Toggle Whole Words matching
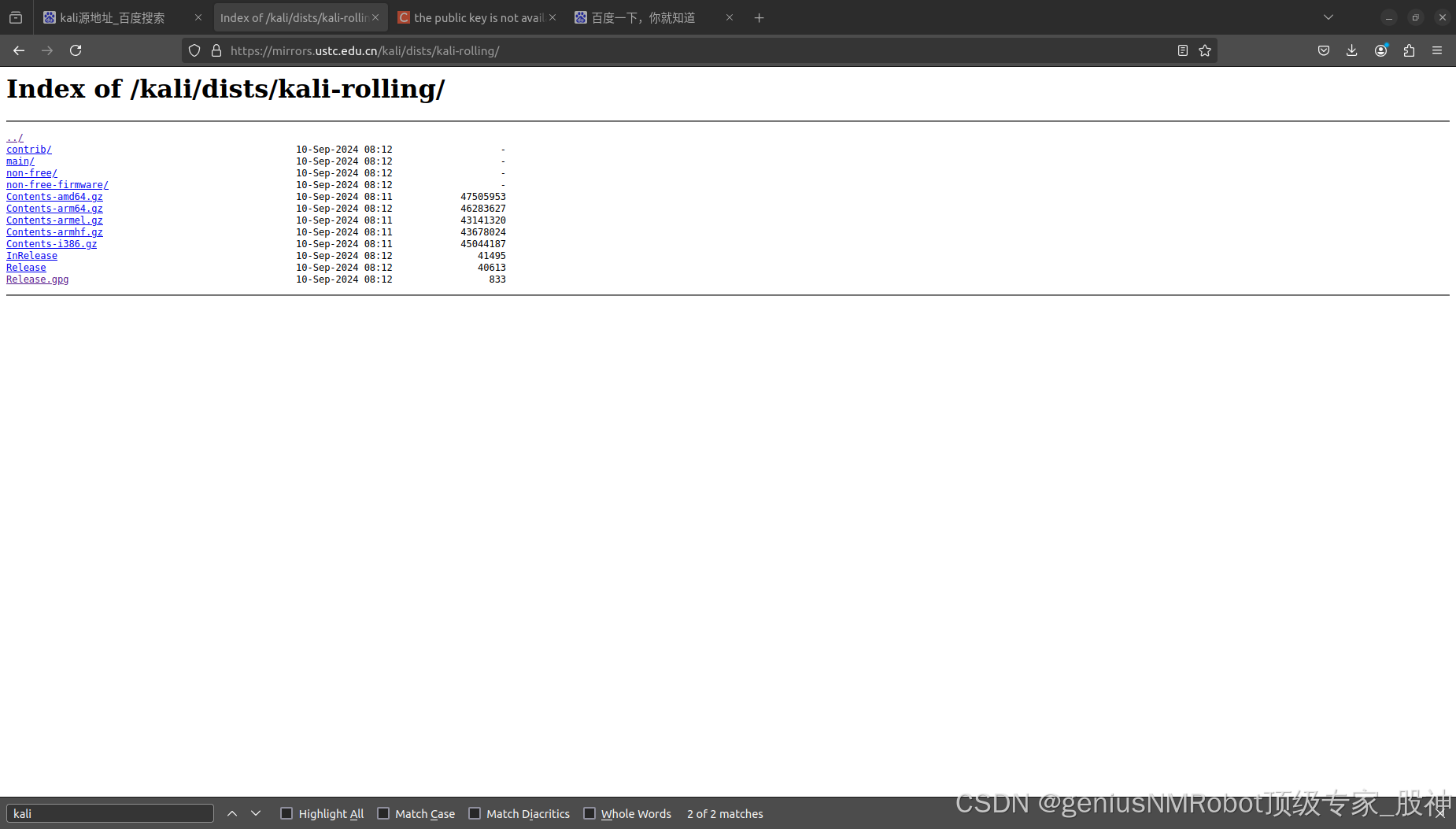 pos(589,813)
